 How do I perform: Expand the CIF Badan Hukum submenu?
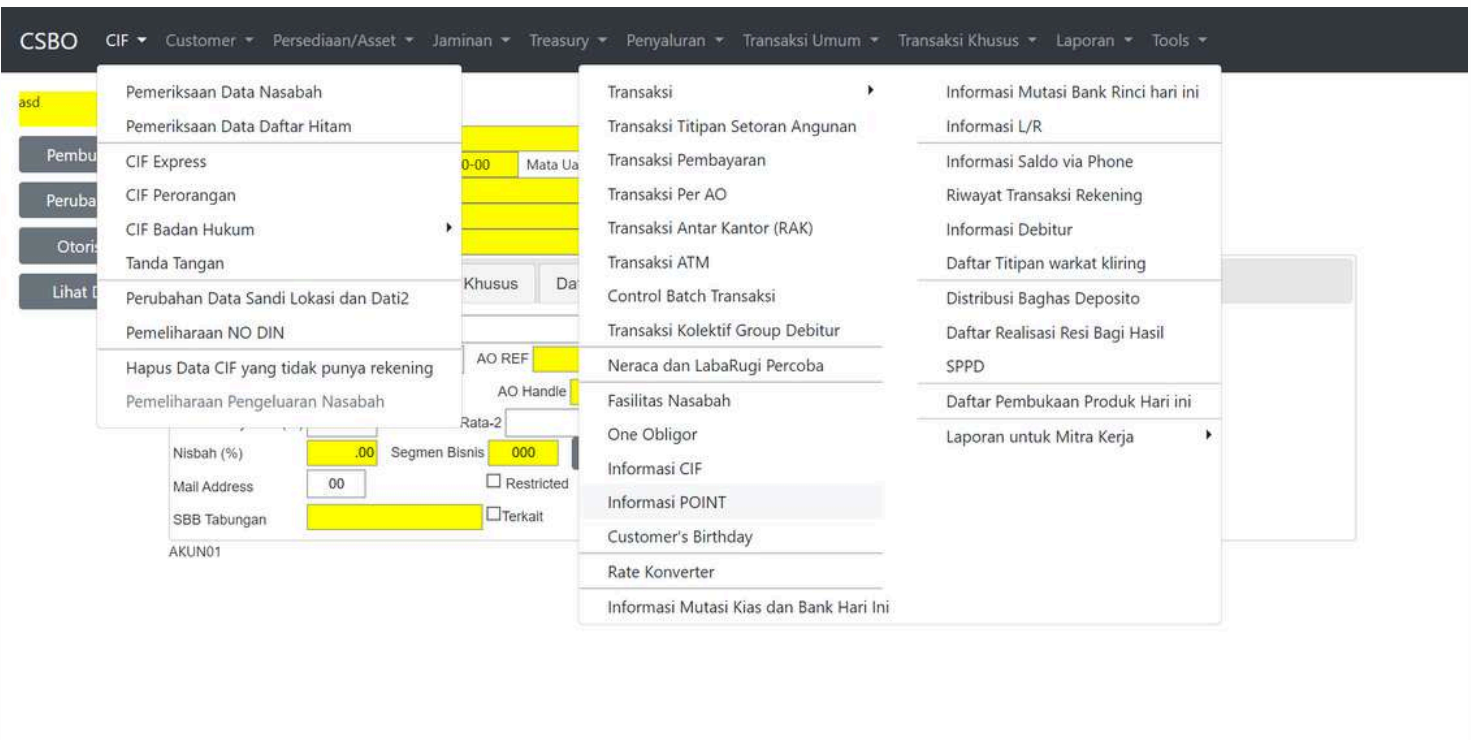(278, 229)
